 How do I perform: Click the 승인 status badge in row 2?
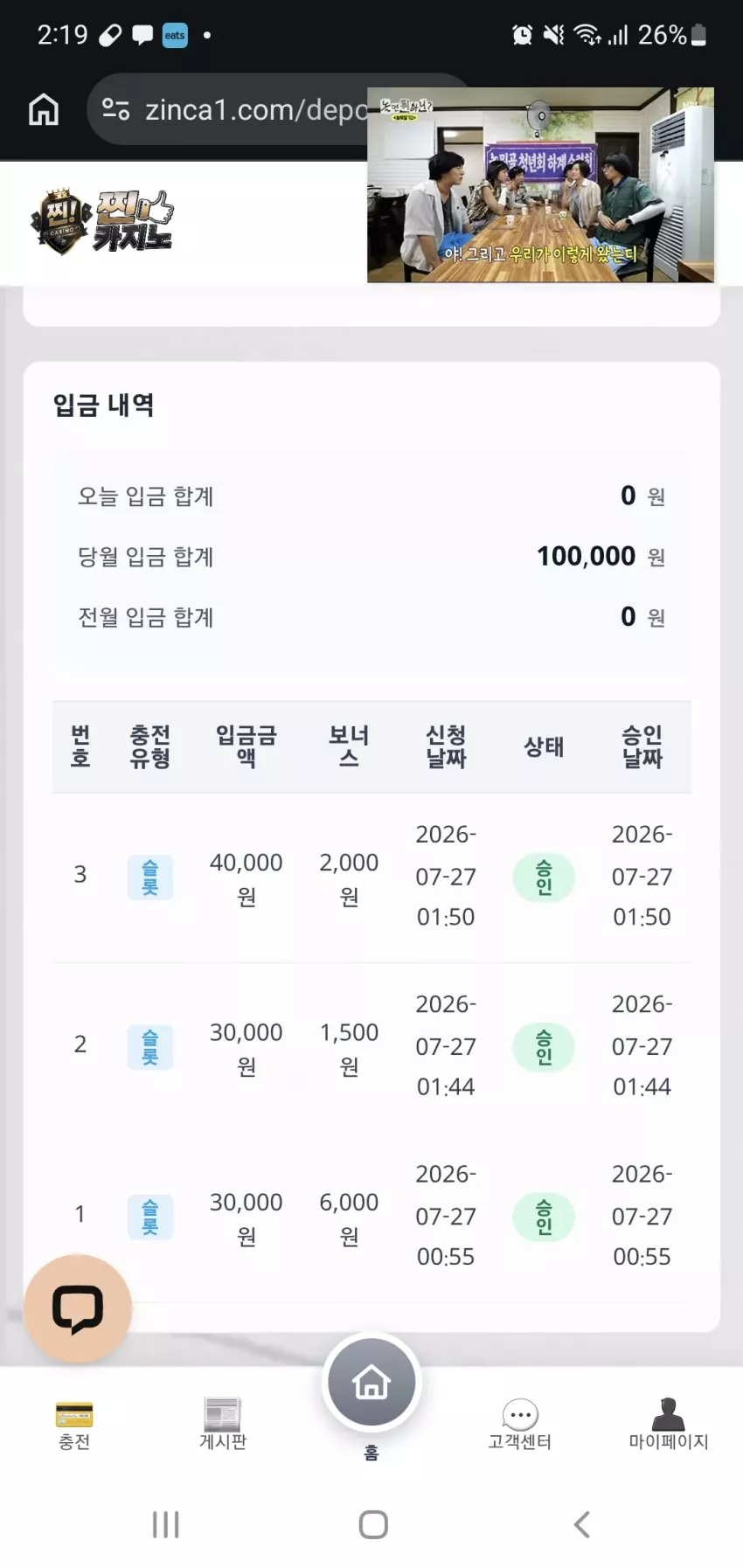(544, 1047)
